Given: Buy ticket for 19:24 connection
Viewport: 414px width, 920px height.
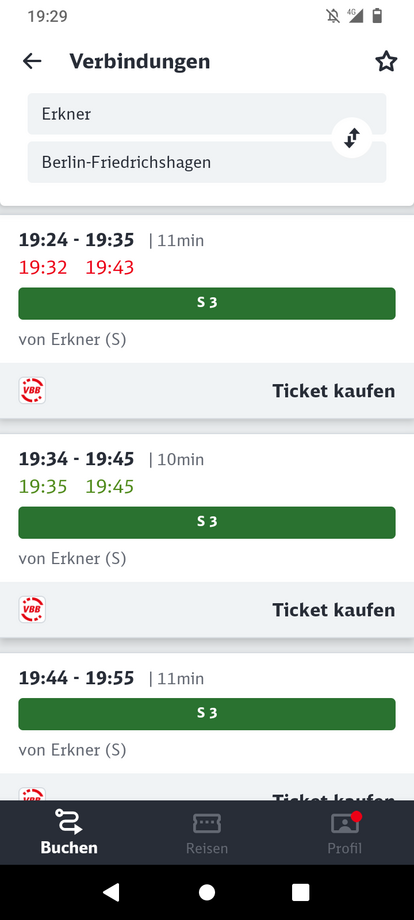Looking at the screenshot, I should tap(334, 391).
